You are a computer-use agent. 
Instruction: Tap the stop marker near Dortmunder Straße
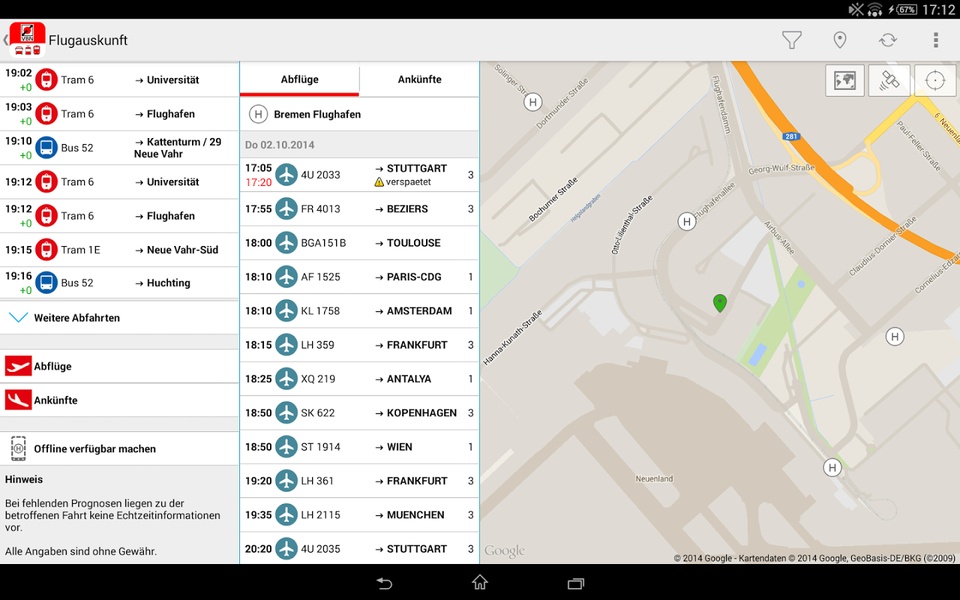533,102
